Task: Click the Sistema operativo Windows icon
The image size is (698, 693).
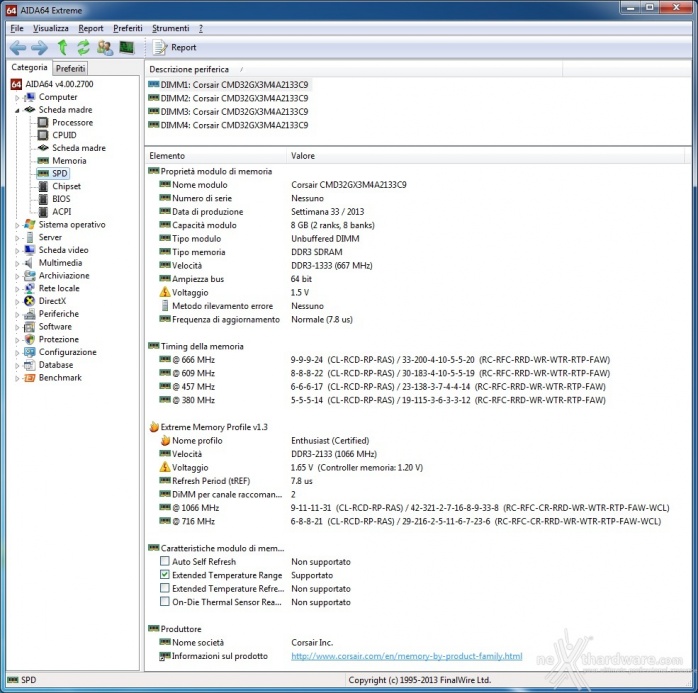Action: point(29,224)
